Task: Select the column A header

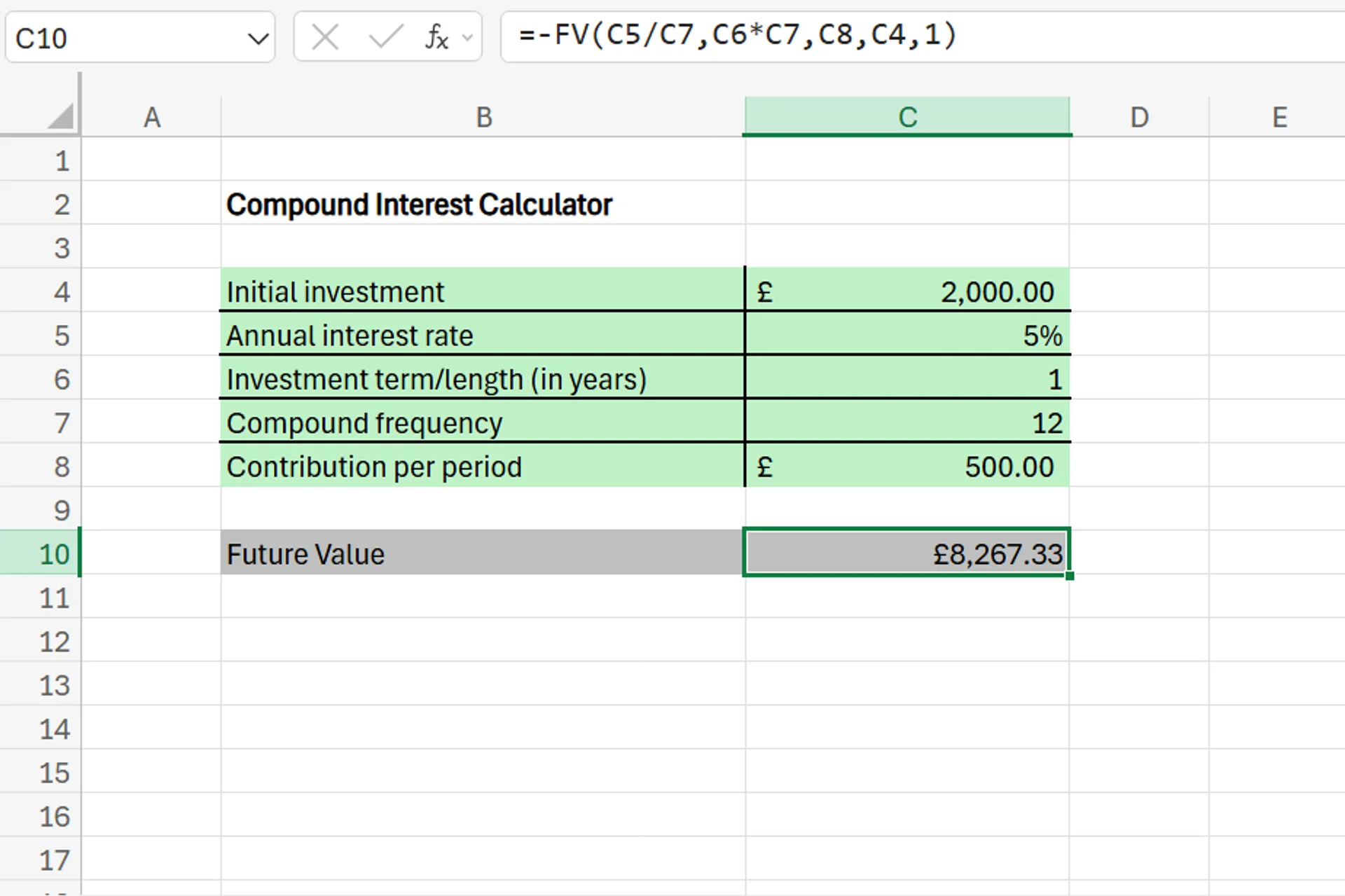Action: 152,117
